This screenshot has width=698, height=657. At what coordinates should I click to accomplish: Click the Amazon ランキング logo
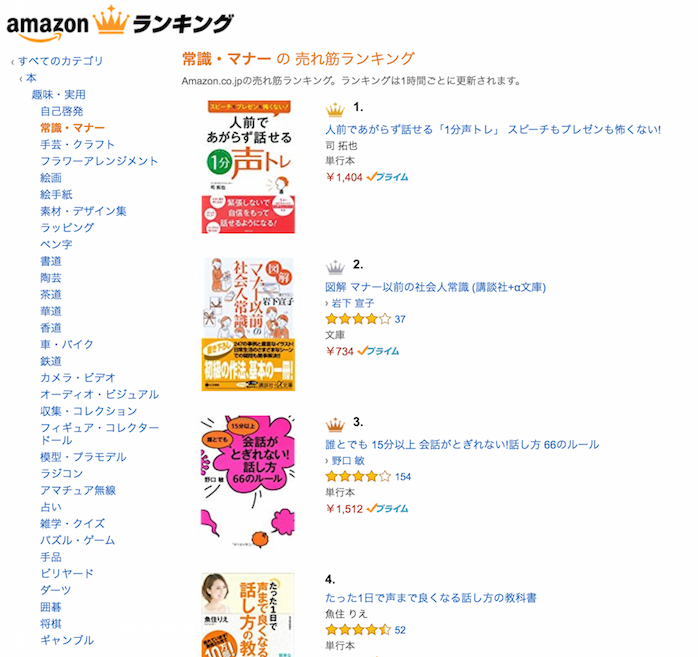point(120,24)
